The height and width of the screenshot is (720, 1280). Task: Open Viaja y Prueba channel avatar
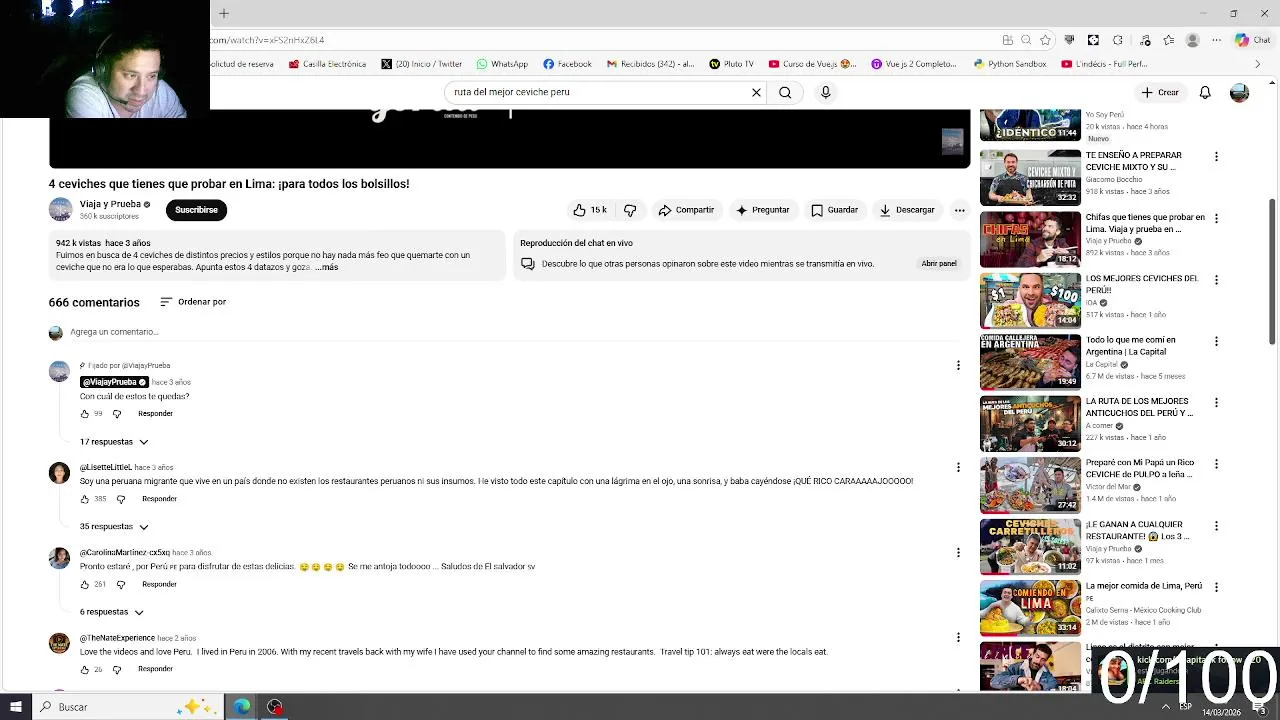[61, 209]
